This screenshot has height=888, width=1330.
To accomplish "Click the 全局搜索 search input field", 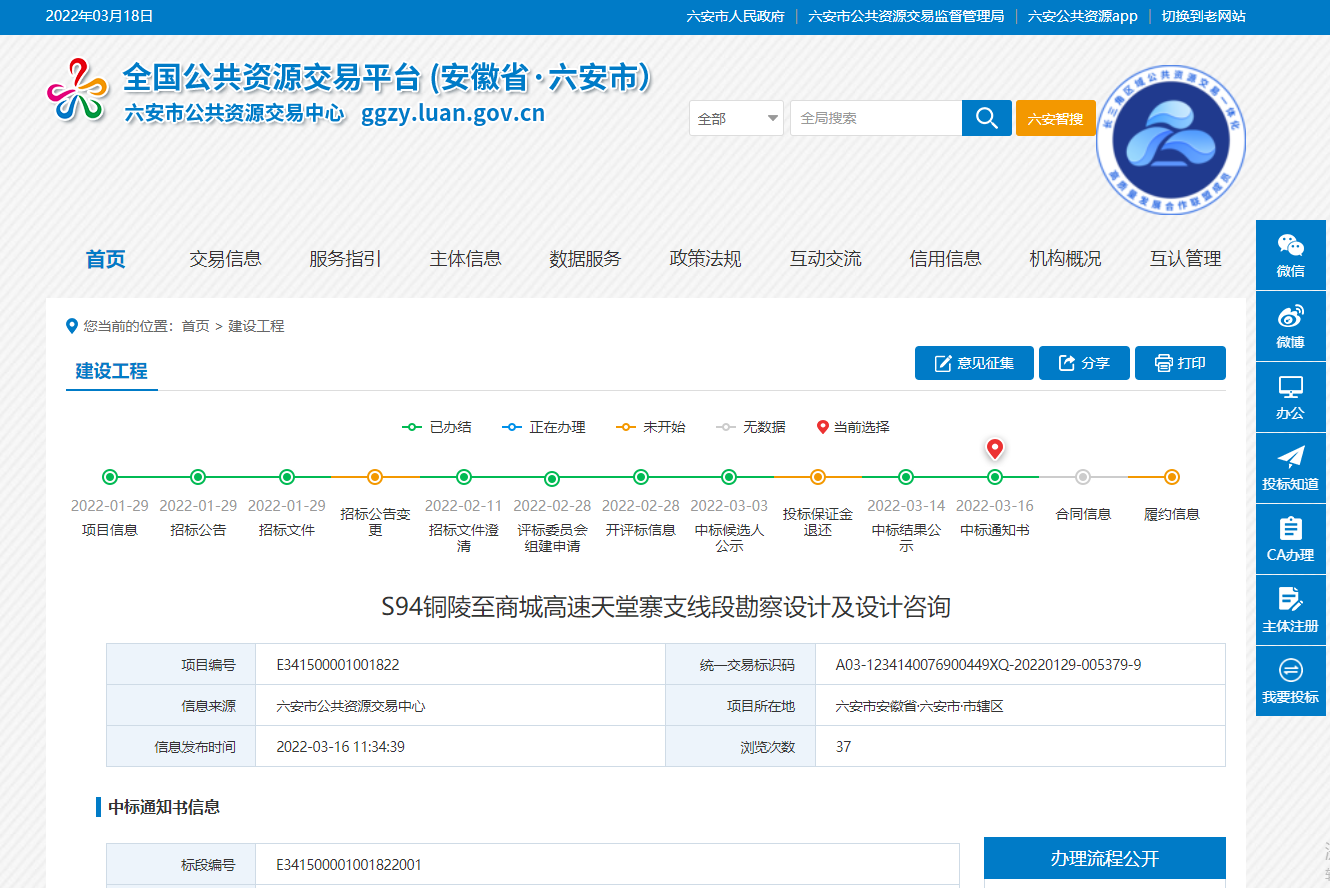I will click(x=875, y=118).
